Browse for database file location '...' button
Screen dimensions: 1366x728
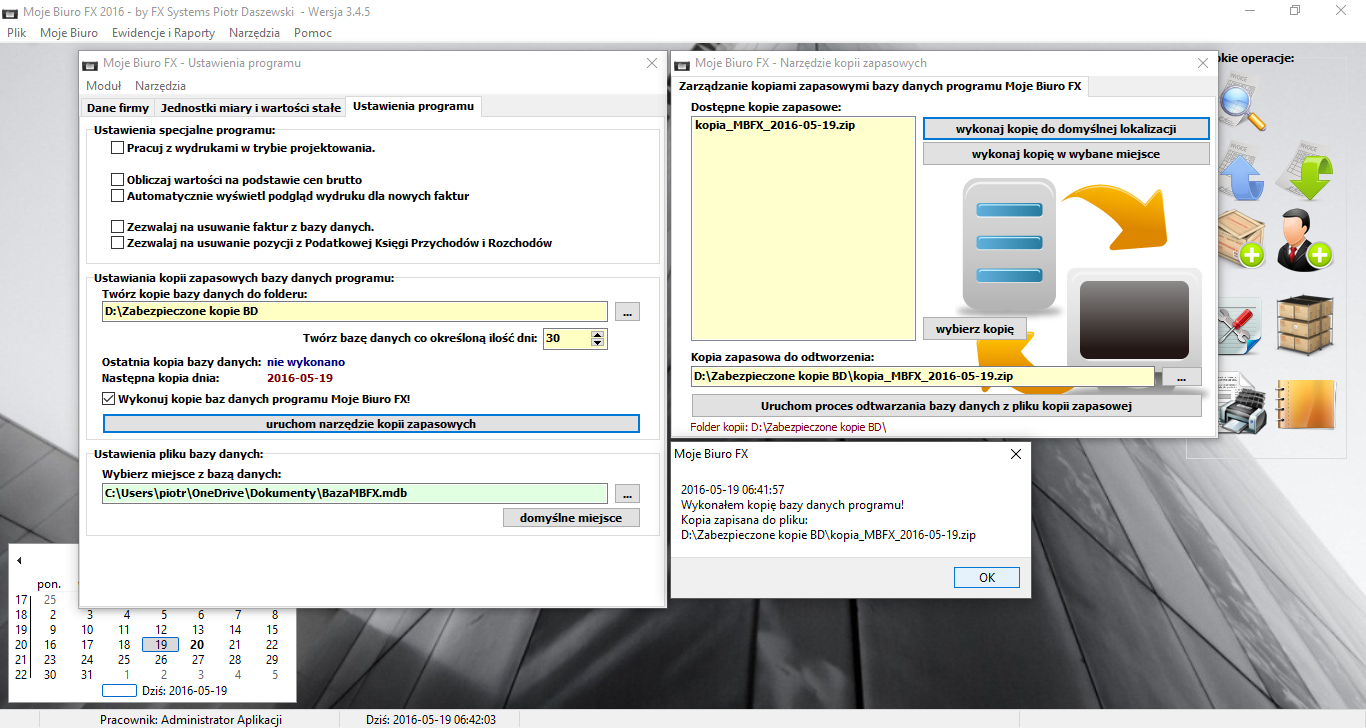point(627,493)
